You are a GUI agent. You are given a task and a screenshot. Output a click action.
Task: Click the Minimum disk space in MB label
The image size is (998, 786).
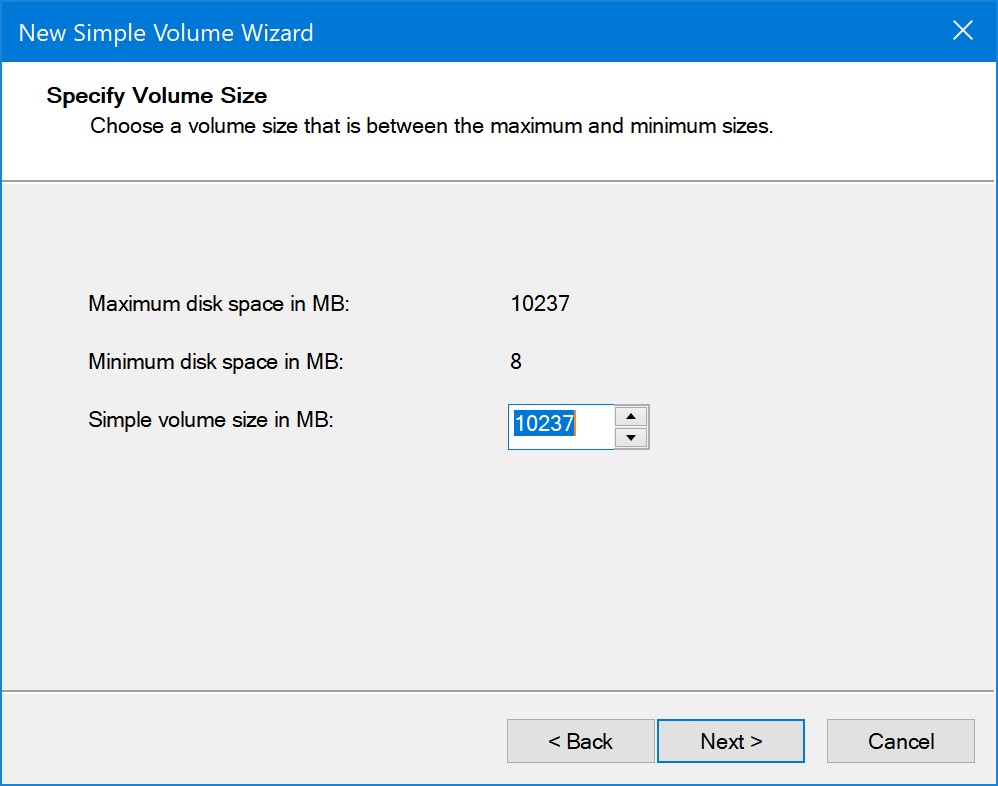[216, 362]
